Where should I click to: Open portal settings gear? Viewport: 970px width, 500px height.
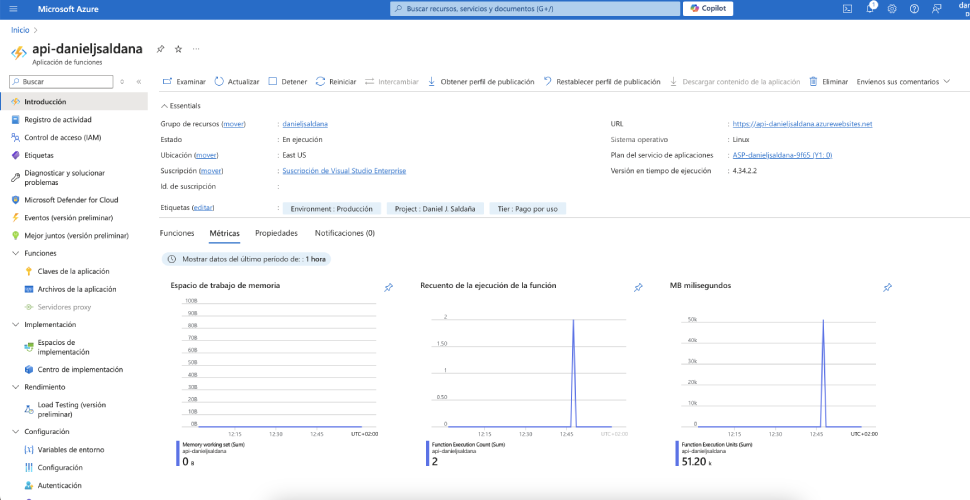pyautogui.click(x=891, y=9)
